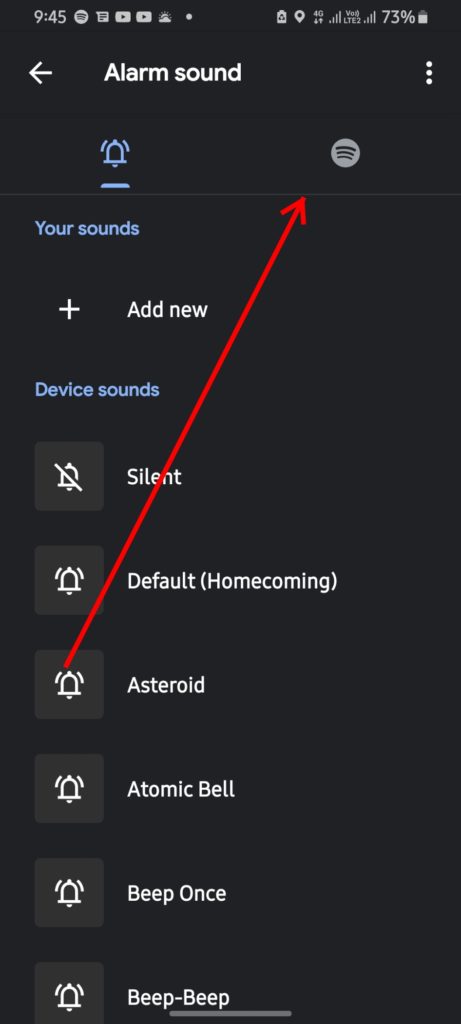Select the alarm bell sounds tab
461x1024 pixels.
point(115,153)
